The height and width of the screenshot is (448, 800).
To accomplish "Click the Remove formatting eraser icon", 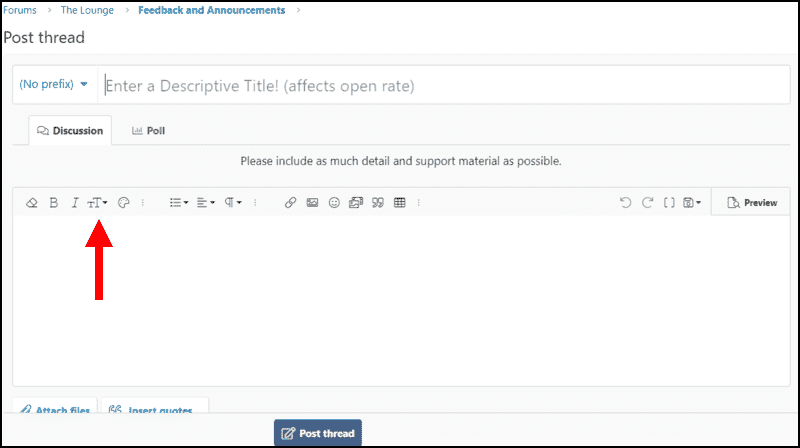I will (x=31, y=203).
